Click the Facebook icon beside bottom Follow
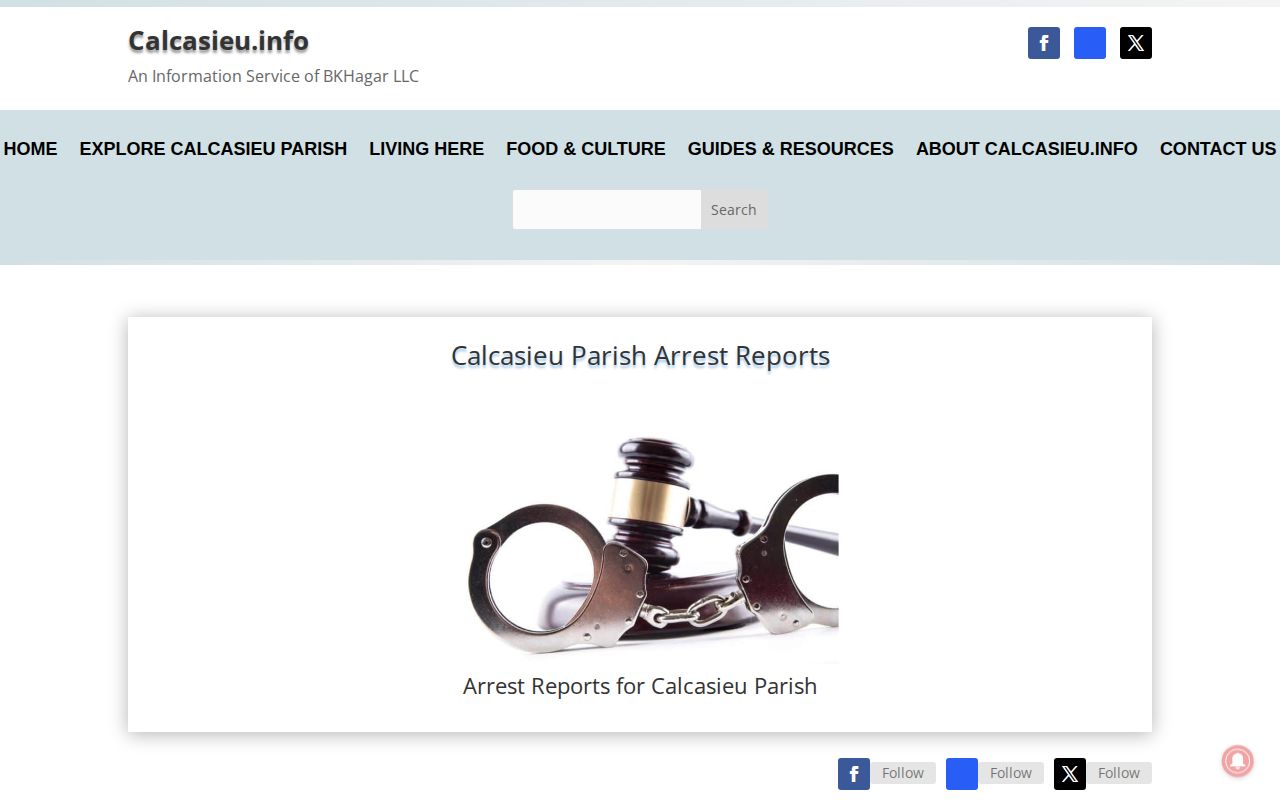 pos(854,773)
